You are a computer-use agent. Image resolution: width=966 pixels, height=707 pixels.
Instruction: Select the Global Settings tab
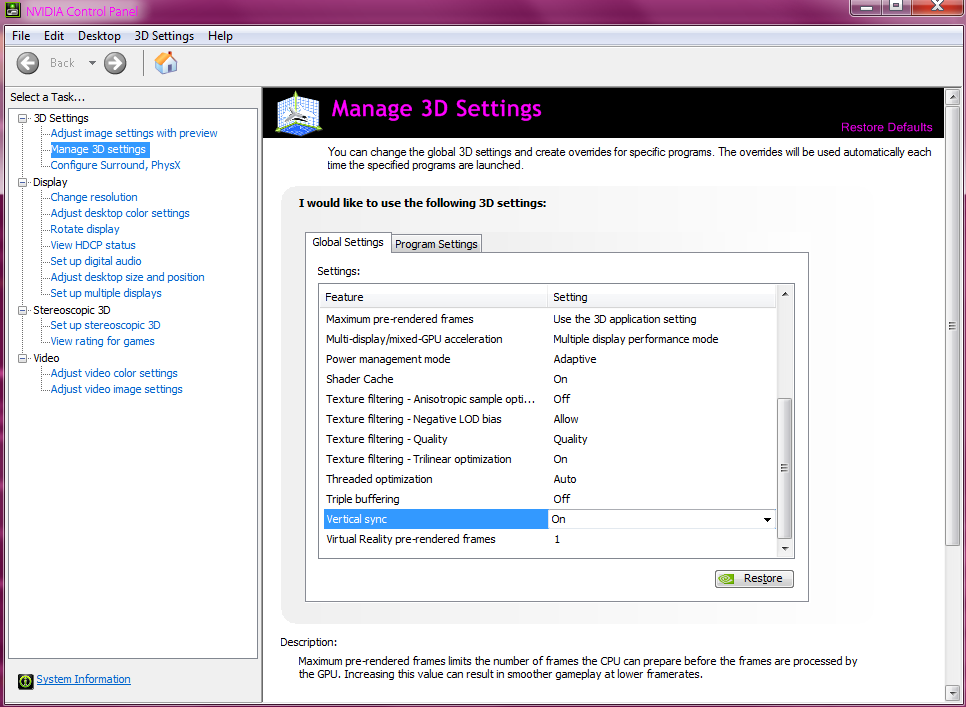tap(347, 242)
